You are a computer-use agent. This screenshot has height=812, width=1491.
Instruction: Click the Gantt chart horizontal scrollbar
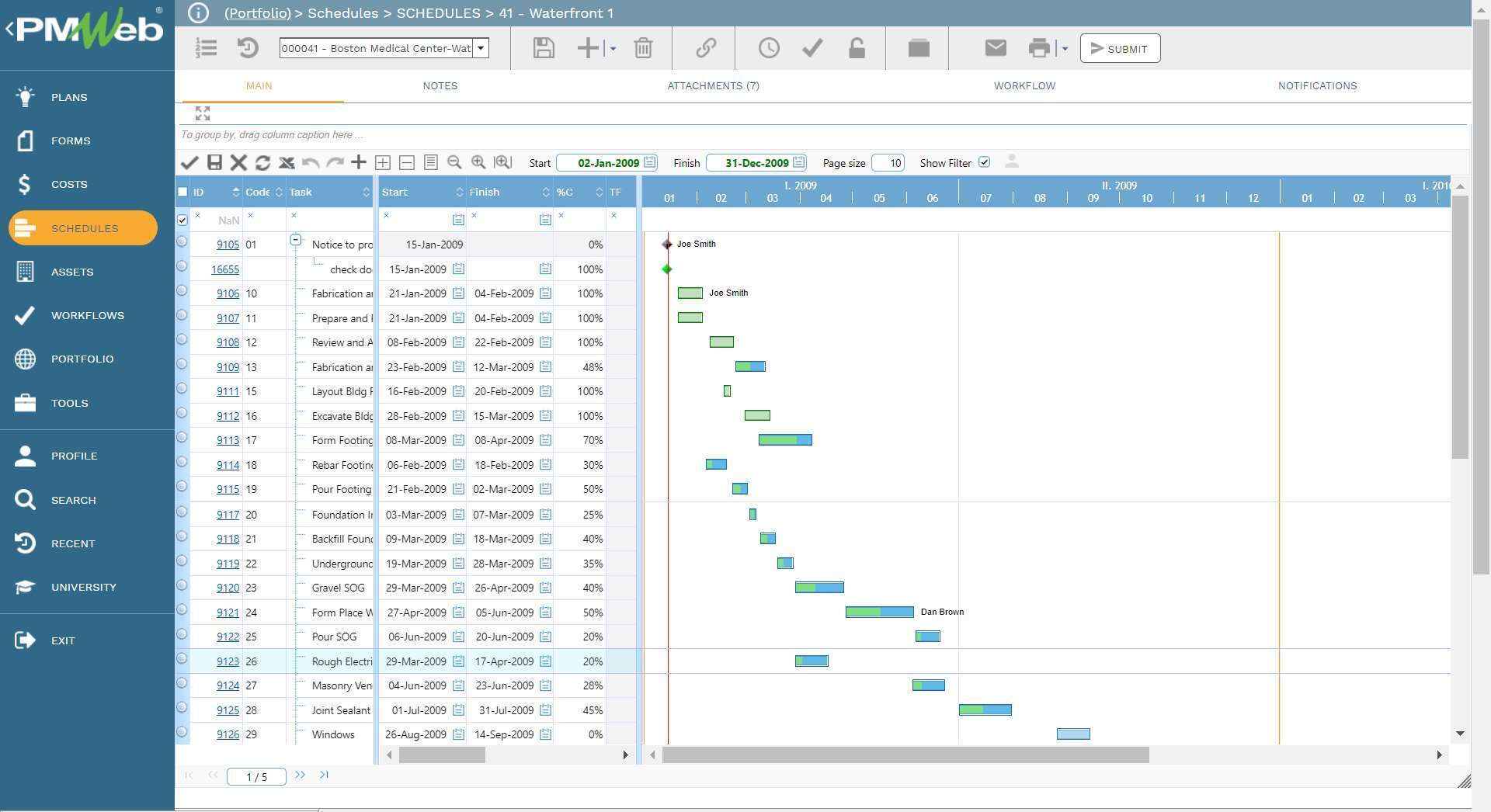tap(905, 755)
